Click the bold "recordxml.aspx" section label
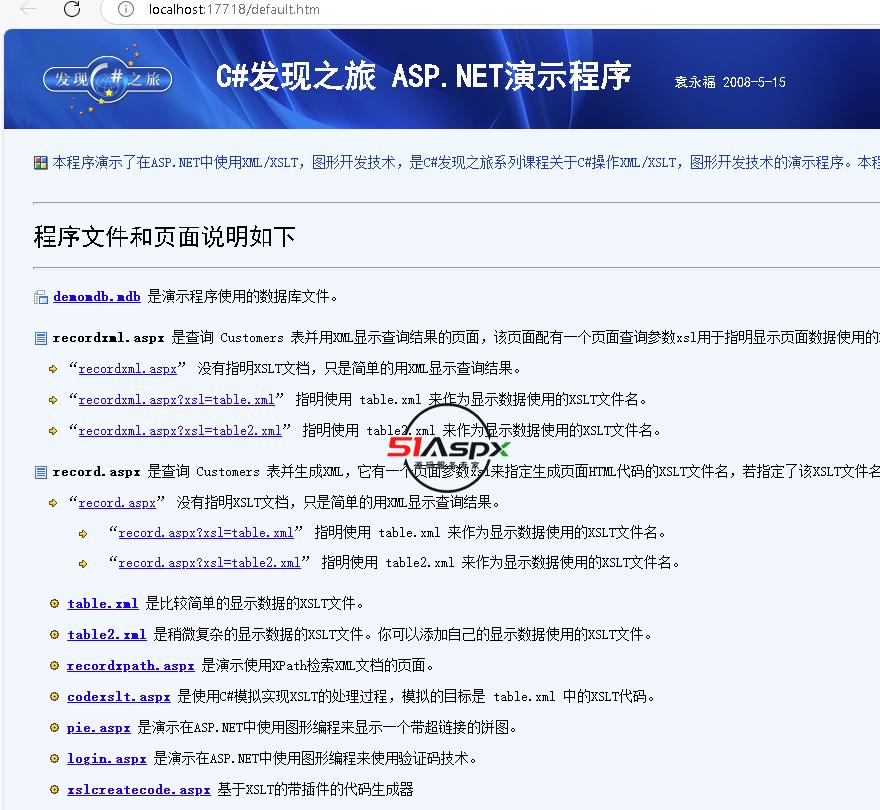880x810 pixels. (x=108, y=338)
